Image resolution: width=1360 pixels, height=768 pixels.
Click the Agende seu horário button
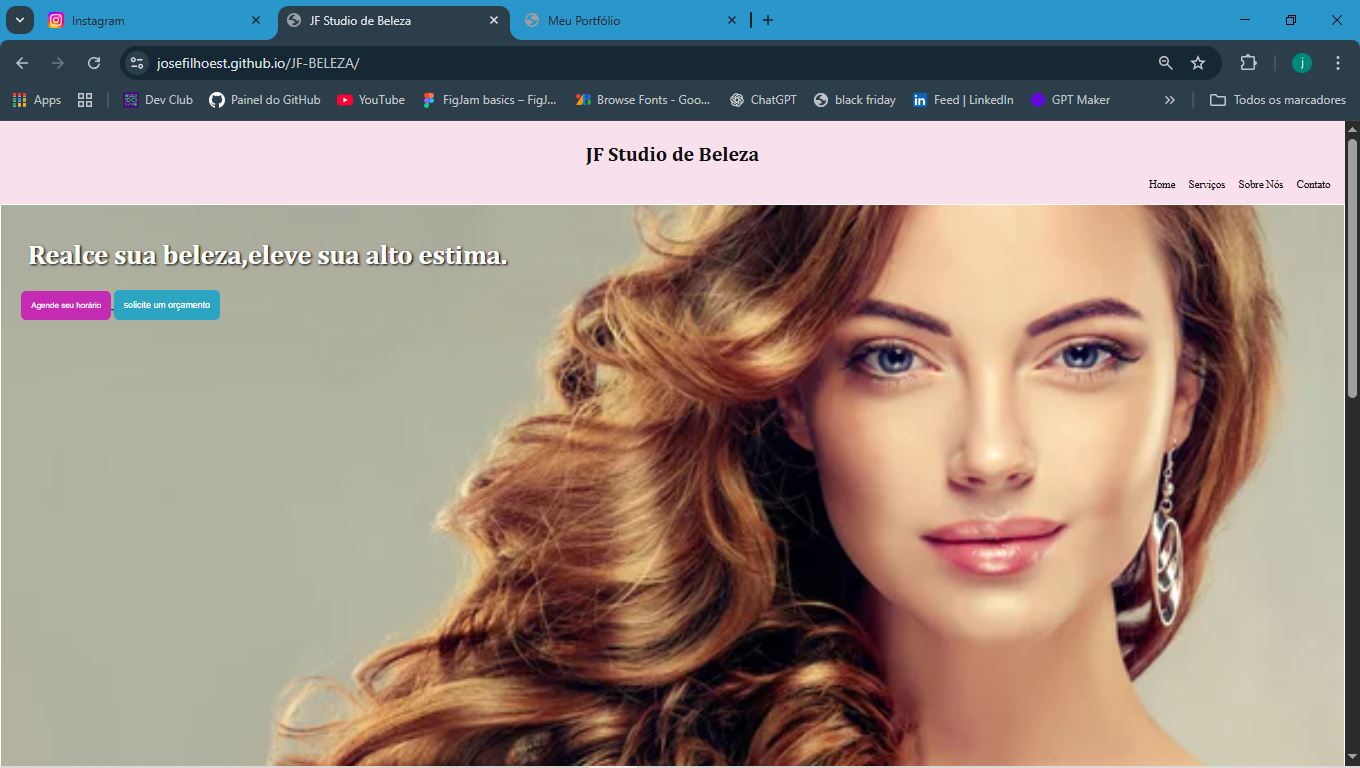click(66, 305)
